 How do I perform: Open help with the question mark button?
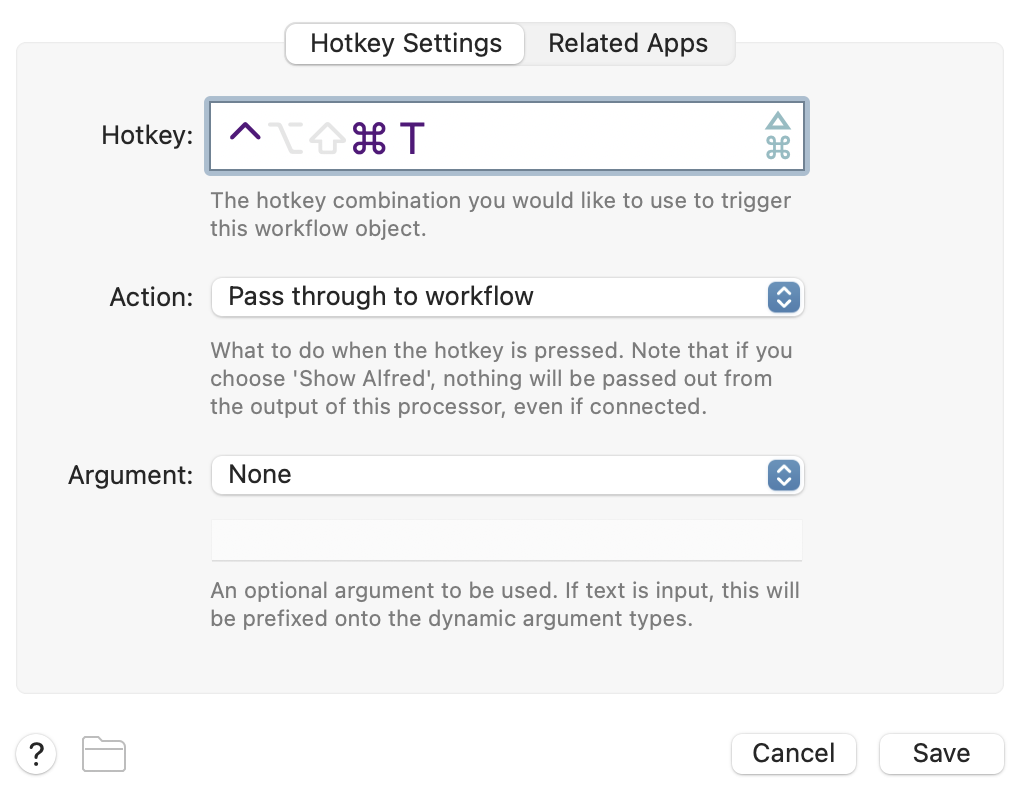36,753
